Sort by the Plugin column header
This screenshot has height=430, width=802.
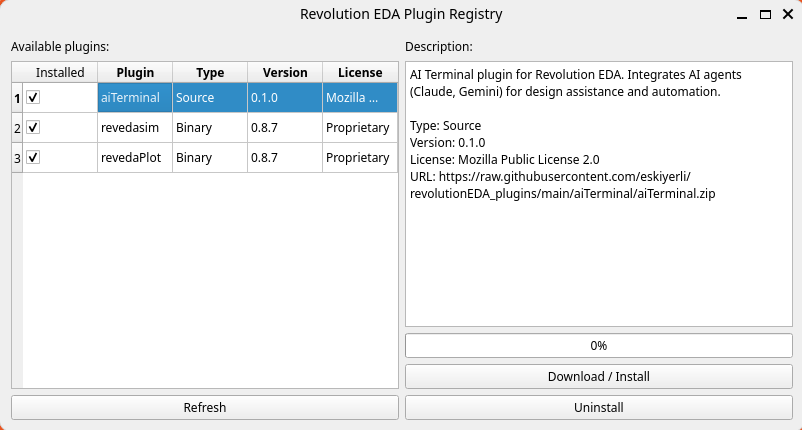point(135,73)
